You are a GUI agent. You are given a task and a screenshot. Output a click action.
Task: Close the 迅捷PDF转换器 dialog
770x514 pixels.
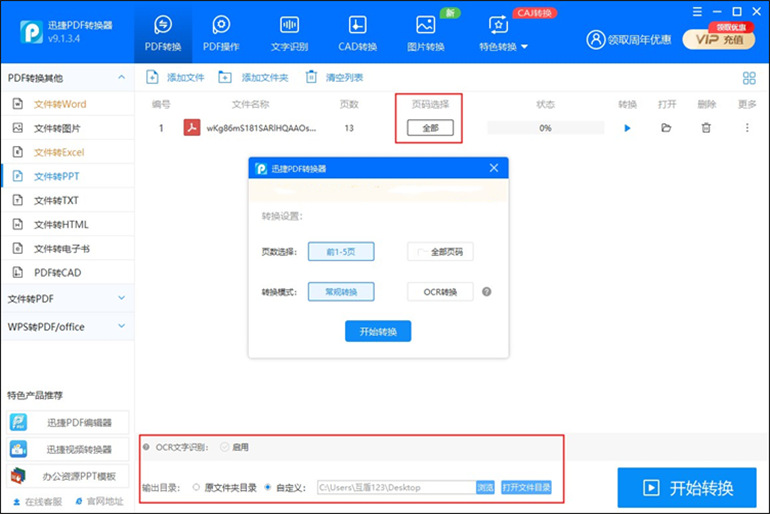pos(494,168)
